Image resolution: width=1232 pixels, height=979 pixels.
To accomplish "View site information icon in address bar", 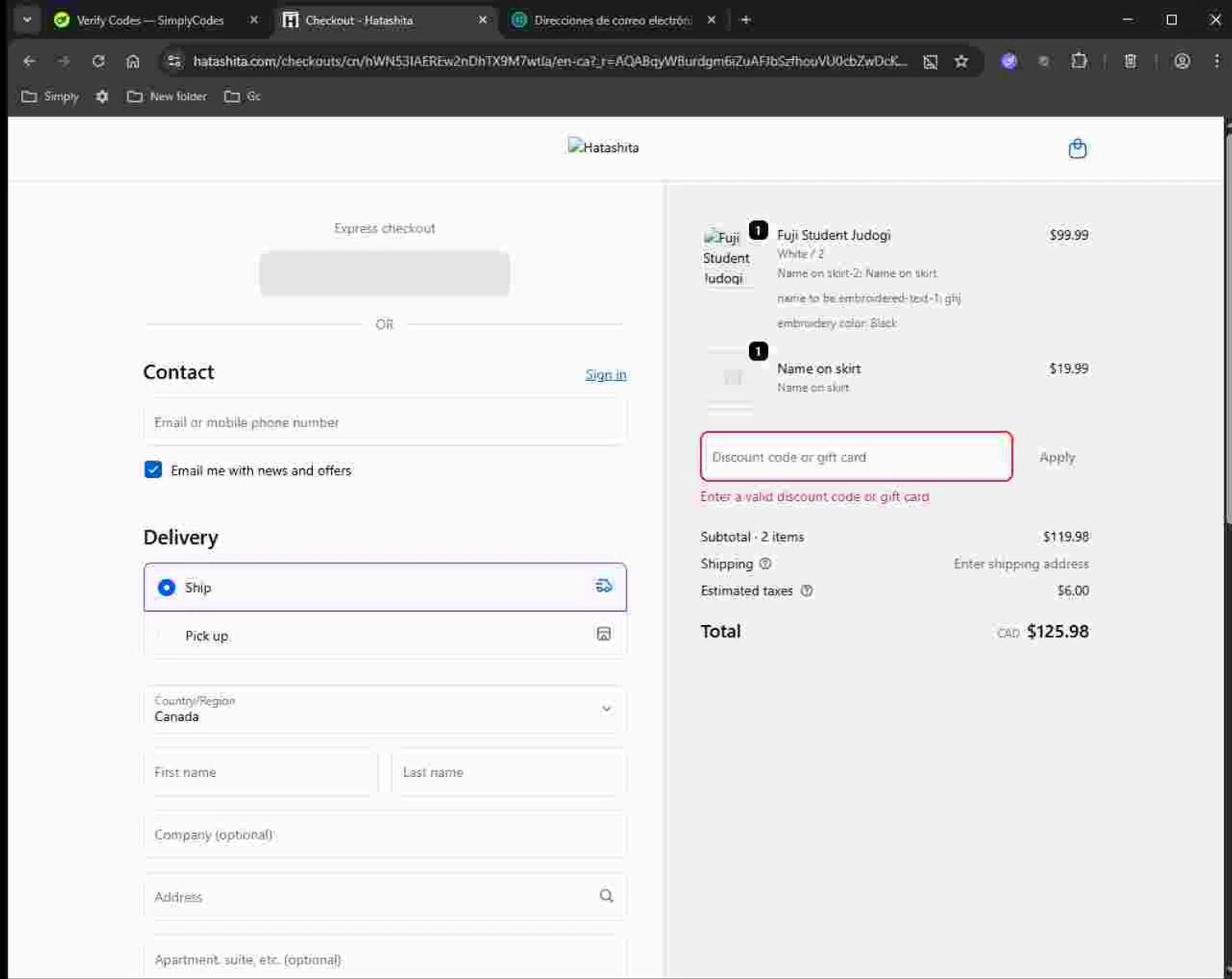I will 173,61.
